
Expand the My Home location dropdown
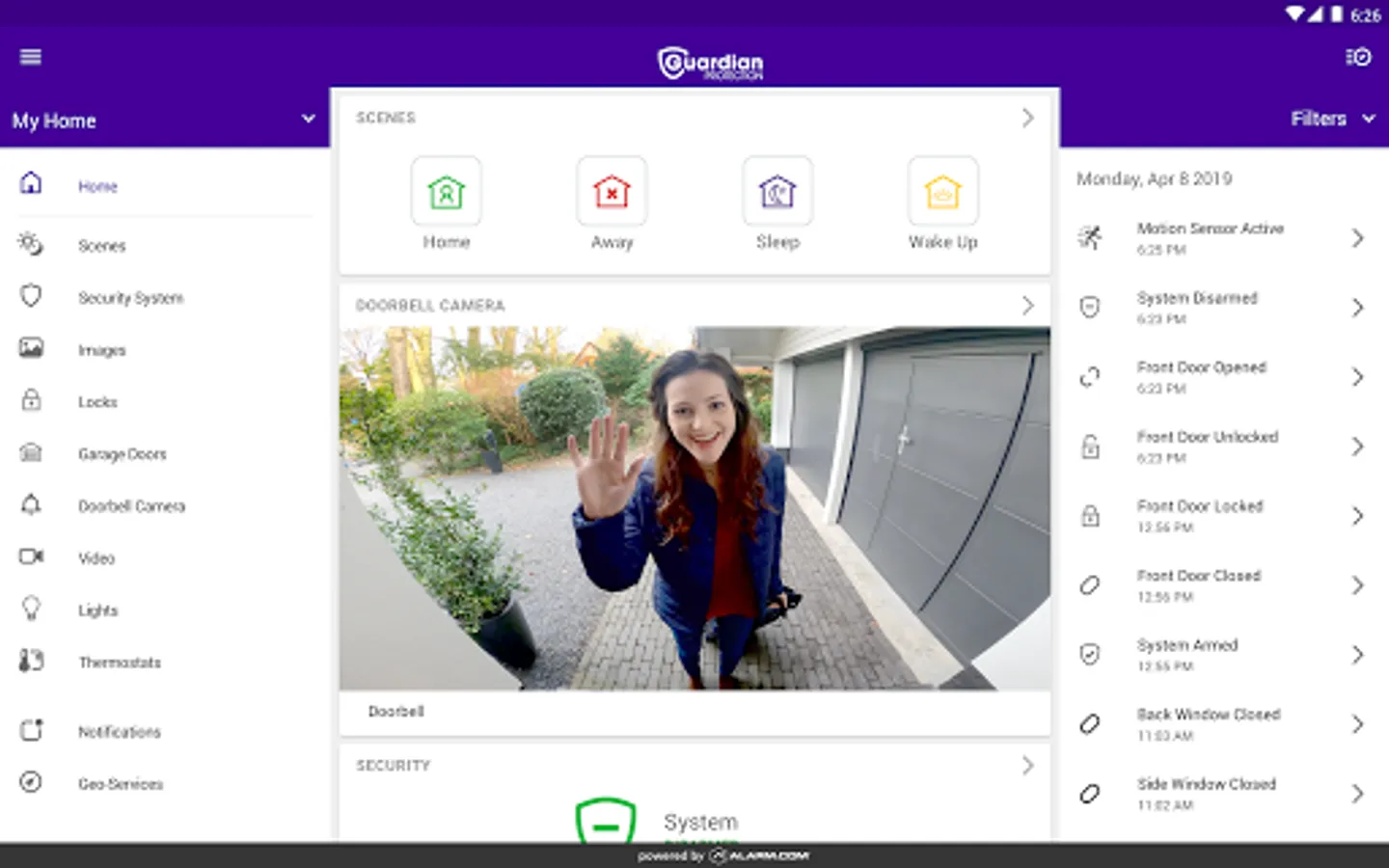tap(164, 121)
